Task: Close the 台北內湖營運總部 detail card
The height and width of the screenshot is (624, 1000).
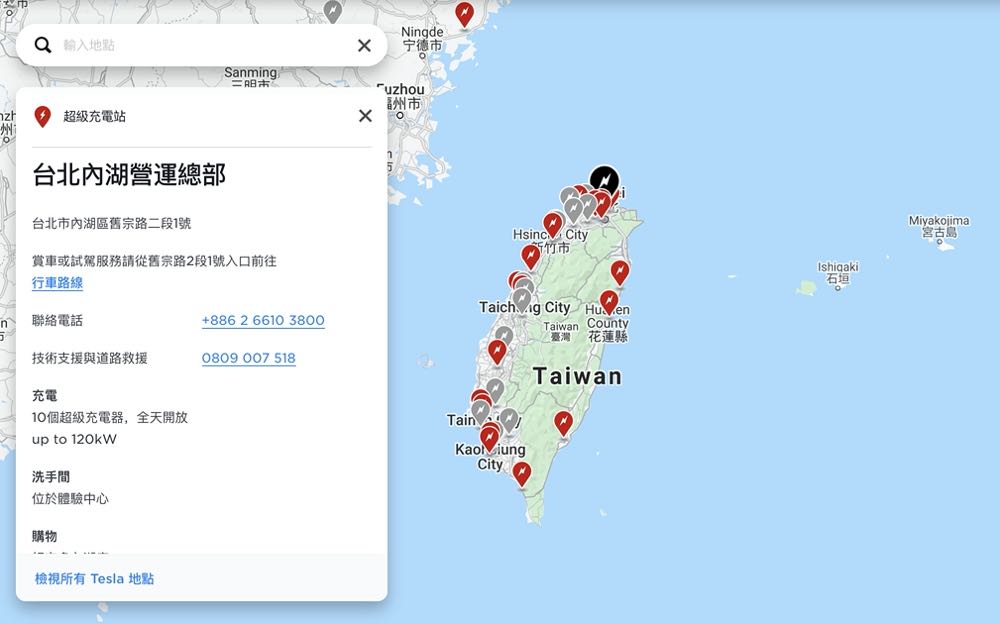Action: point(365,115)
